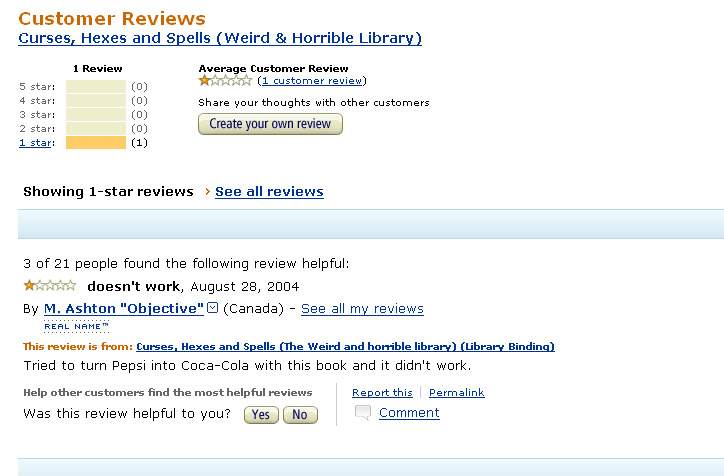Click the orange 1 star histogram bar
Viewport: 724px width, 476px height.
tap(96, 143)
